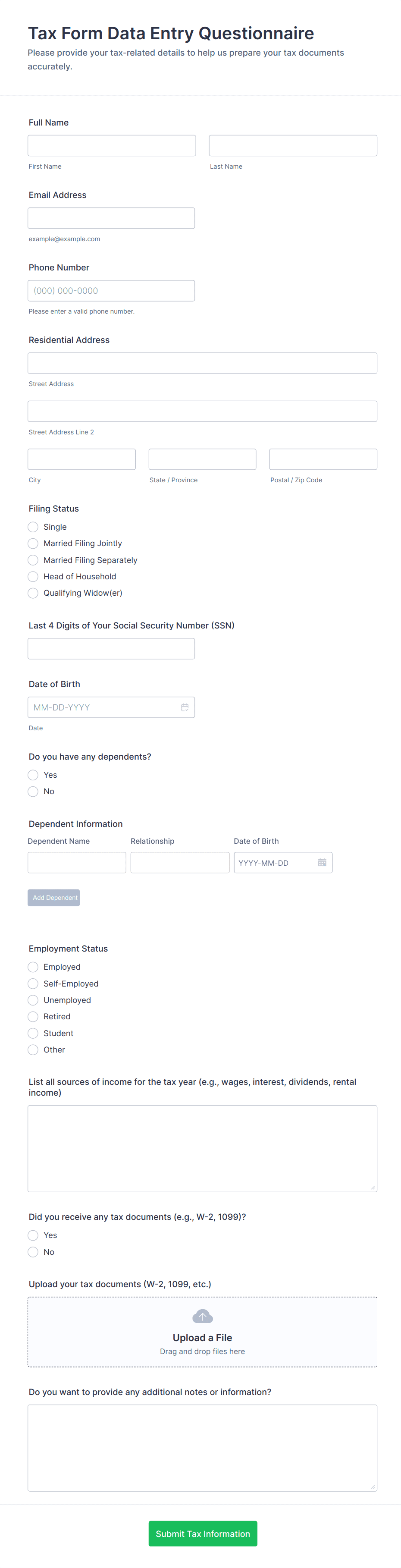Select Head of Household radio button
401x1568 pixels.
click(34, 576)
